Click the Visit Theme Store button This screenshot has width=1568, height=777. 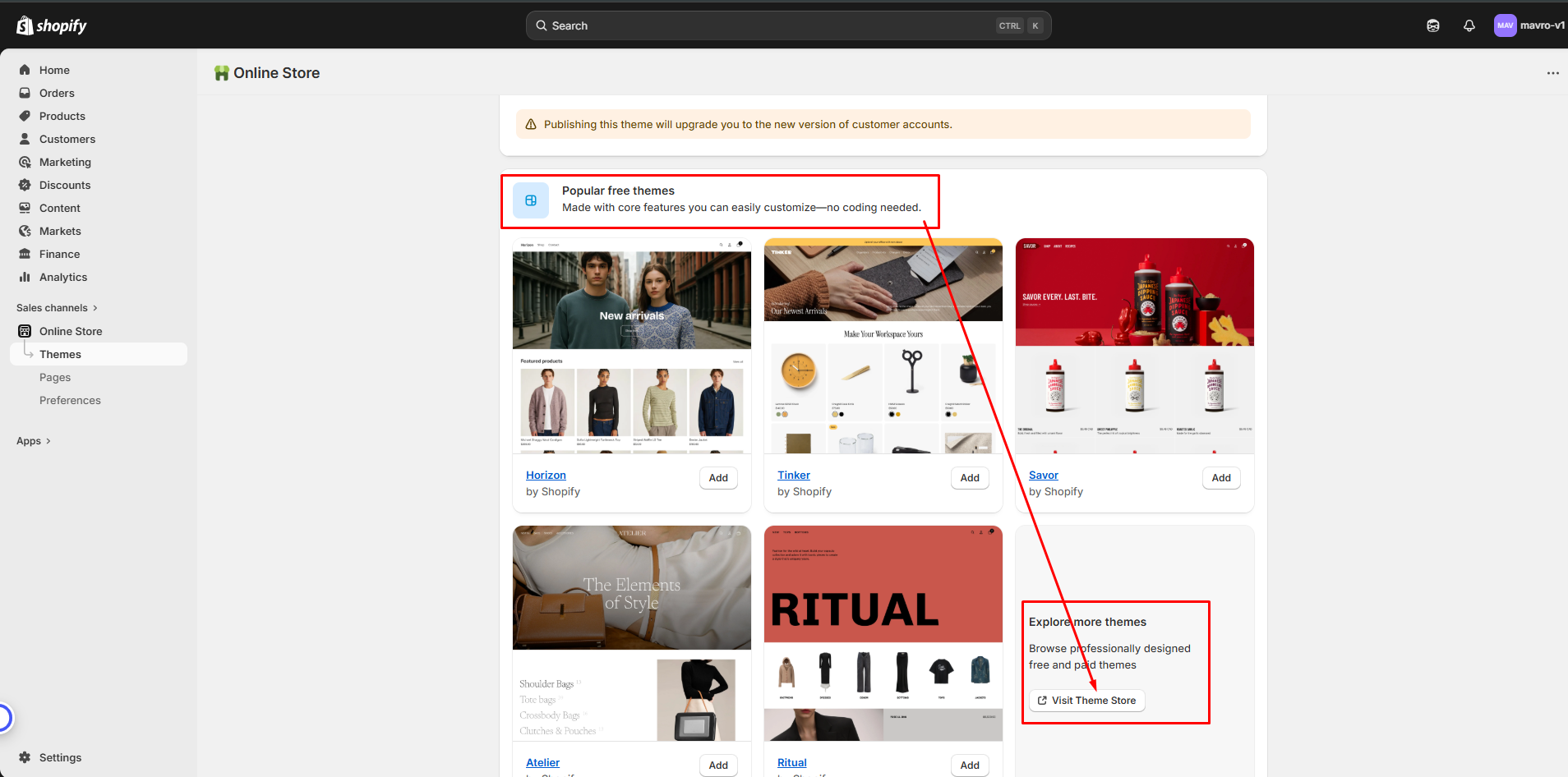point(1086,701)
